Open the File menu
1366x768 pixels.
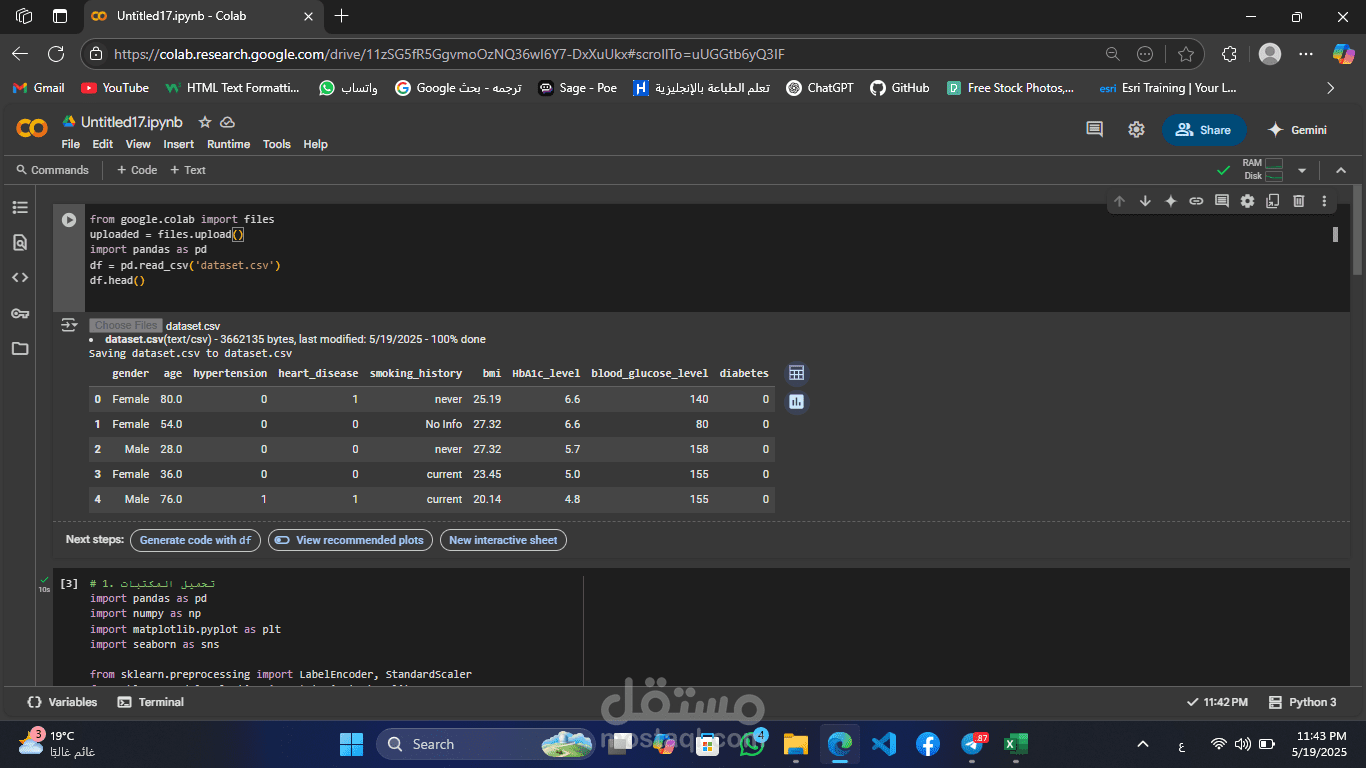point(70,144)
